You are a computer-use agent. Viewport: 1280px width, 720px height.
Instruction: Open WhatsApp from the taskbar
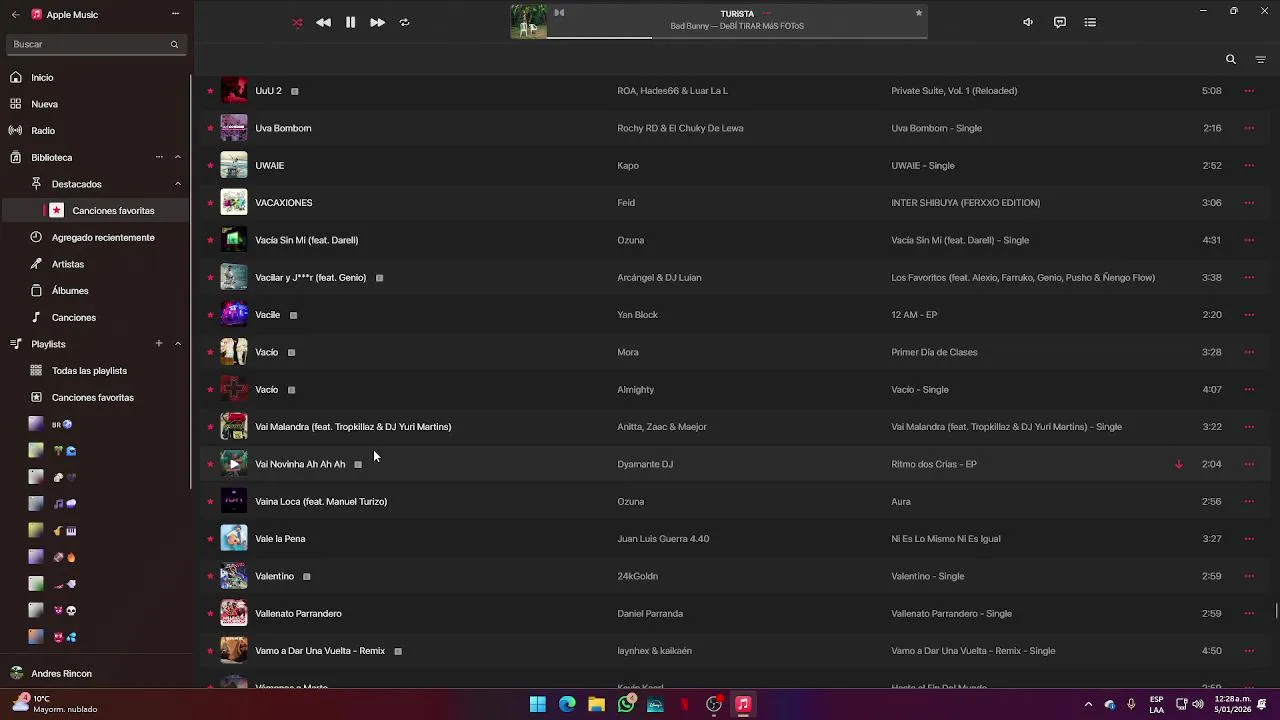626,705
